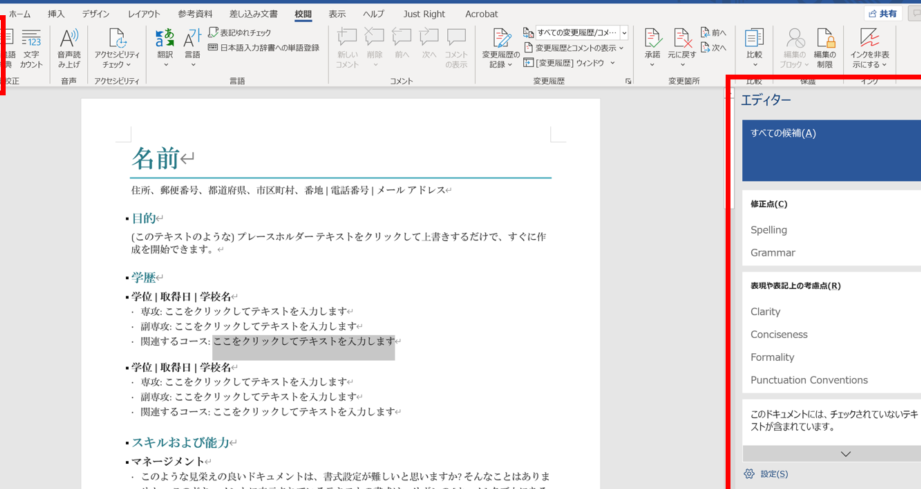The image size is (921, 489).
Task: Switch to the ホーム tab
Action: [20, 14]
